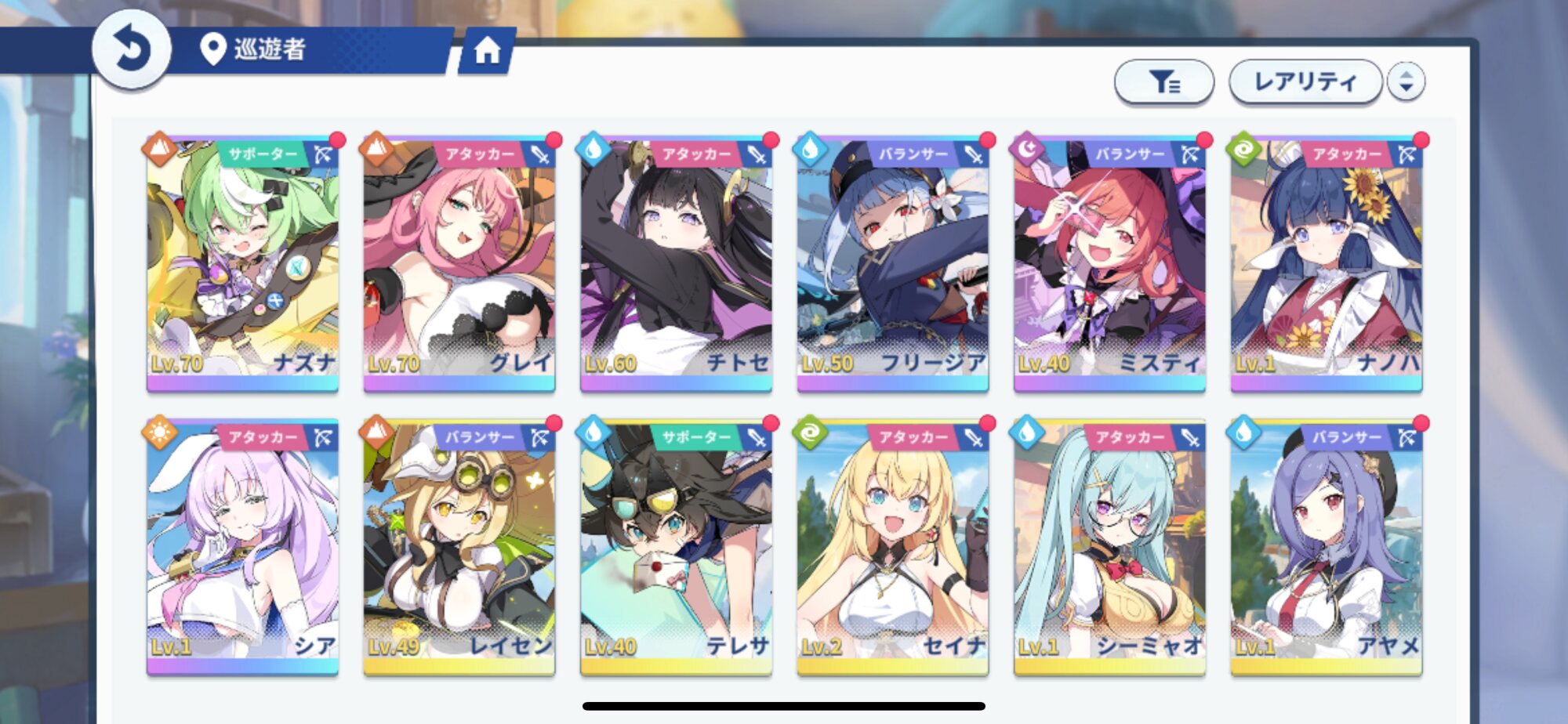Screen dimensions: 1568x724
Task: Click red notification dot on シーミャオ card
Action: (x=1204, y=423)
